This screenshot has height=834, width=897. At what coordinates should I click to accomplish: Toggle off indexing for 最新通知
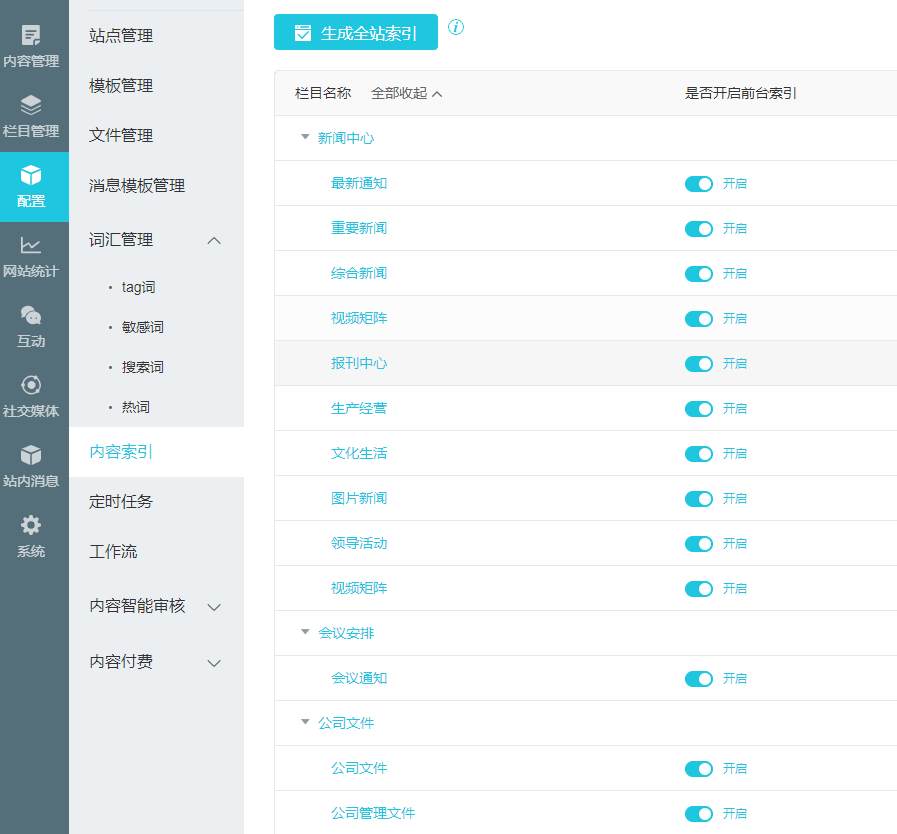tap(698, 184)
